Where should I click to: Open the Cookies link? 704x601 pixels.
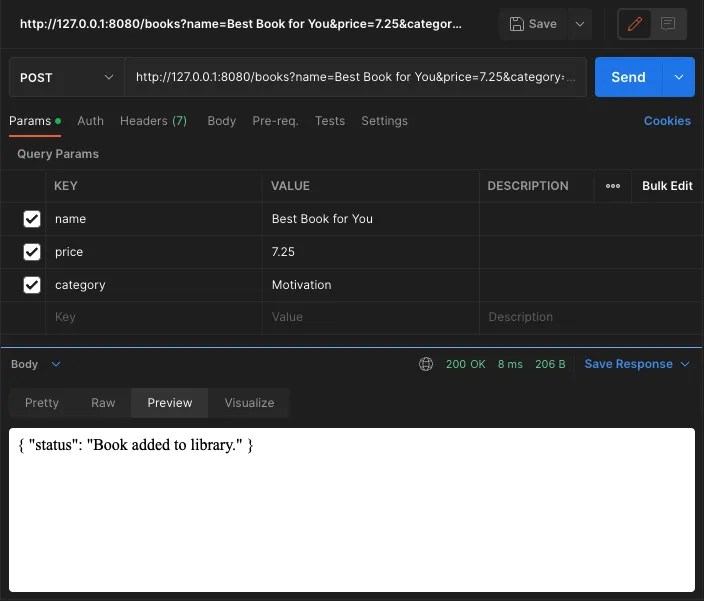tap(667, 121)
